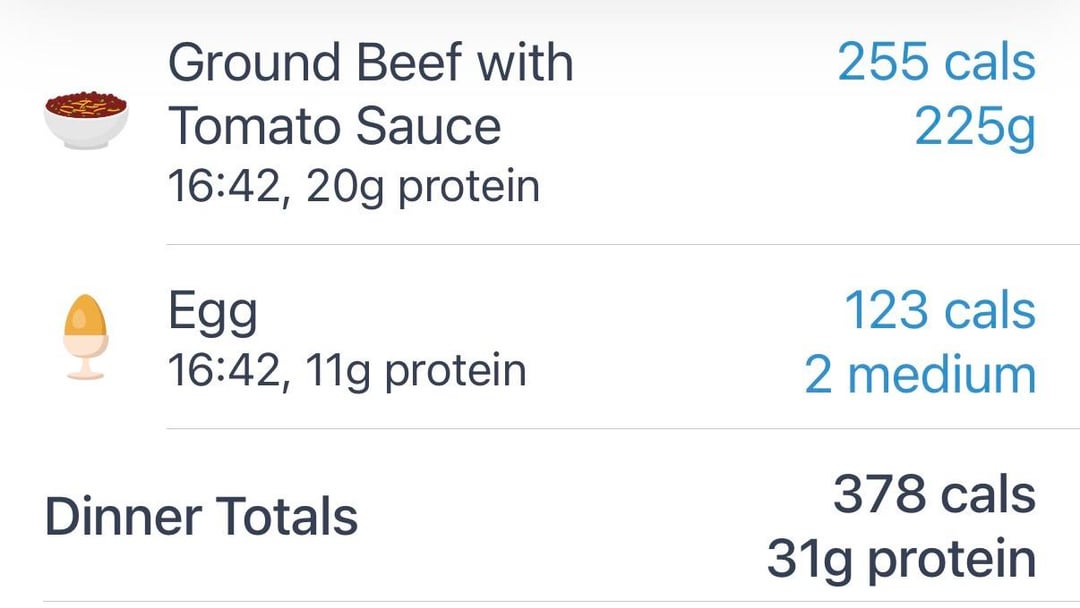Click the "11g protein" text
Image resolution: width=1080 pixels, height=608 pixels.
click(x=416, y=371)
